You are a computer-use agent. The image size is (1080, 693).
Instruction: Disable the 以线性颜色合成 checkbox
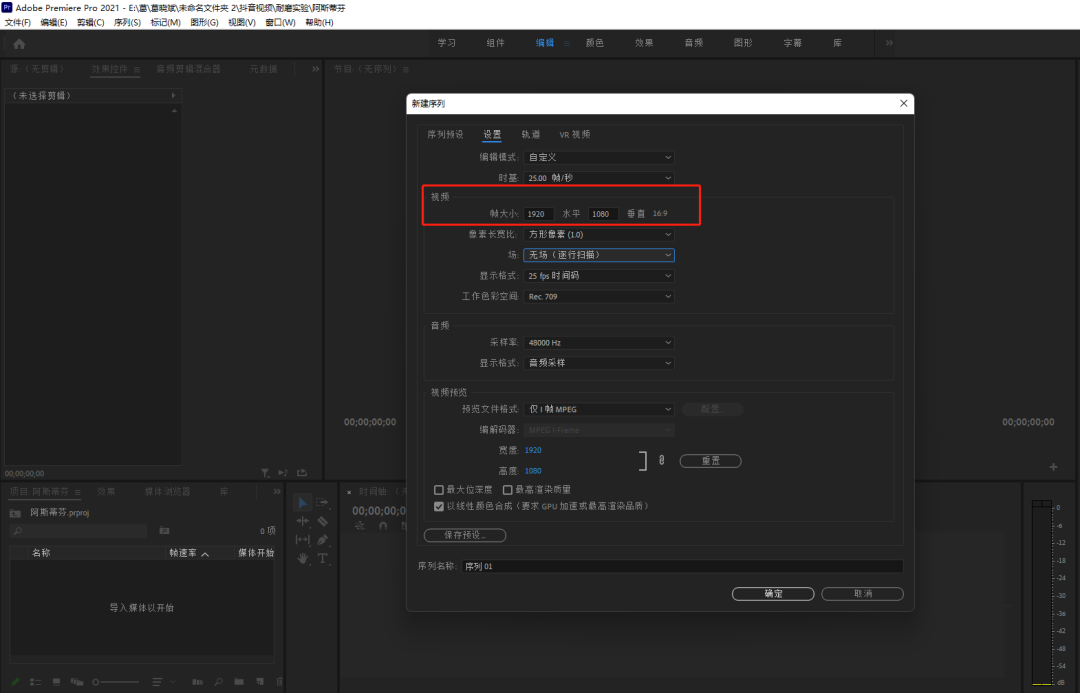[x=438, y=504]
